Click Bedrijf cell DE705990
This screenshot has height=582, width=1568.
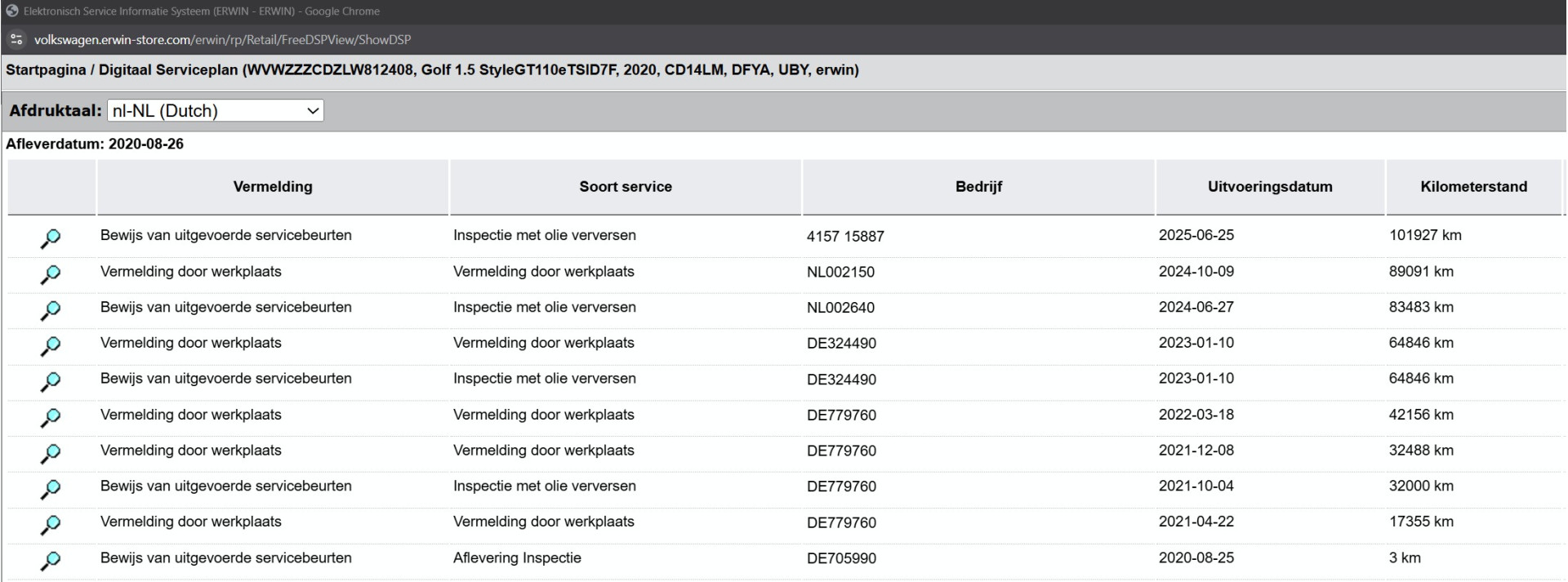pos(841,559)
